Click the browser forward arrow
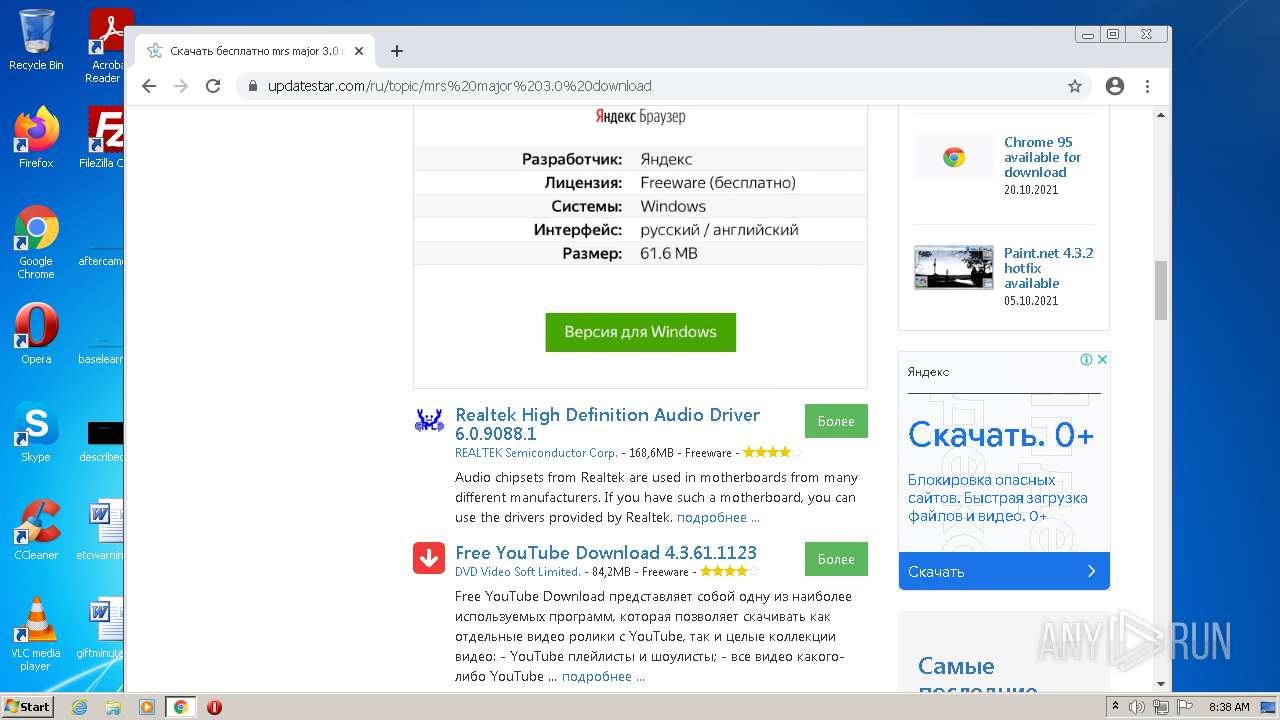 tap(181, 86)
